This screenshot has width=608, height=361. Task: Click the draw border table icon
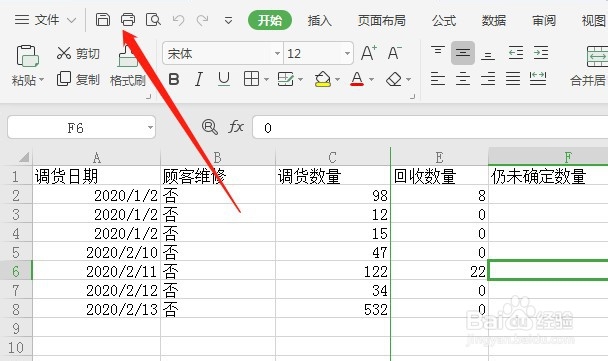point(286,79)
